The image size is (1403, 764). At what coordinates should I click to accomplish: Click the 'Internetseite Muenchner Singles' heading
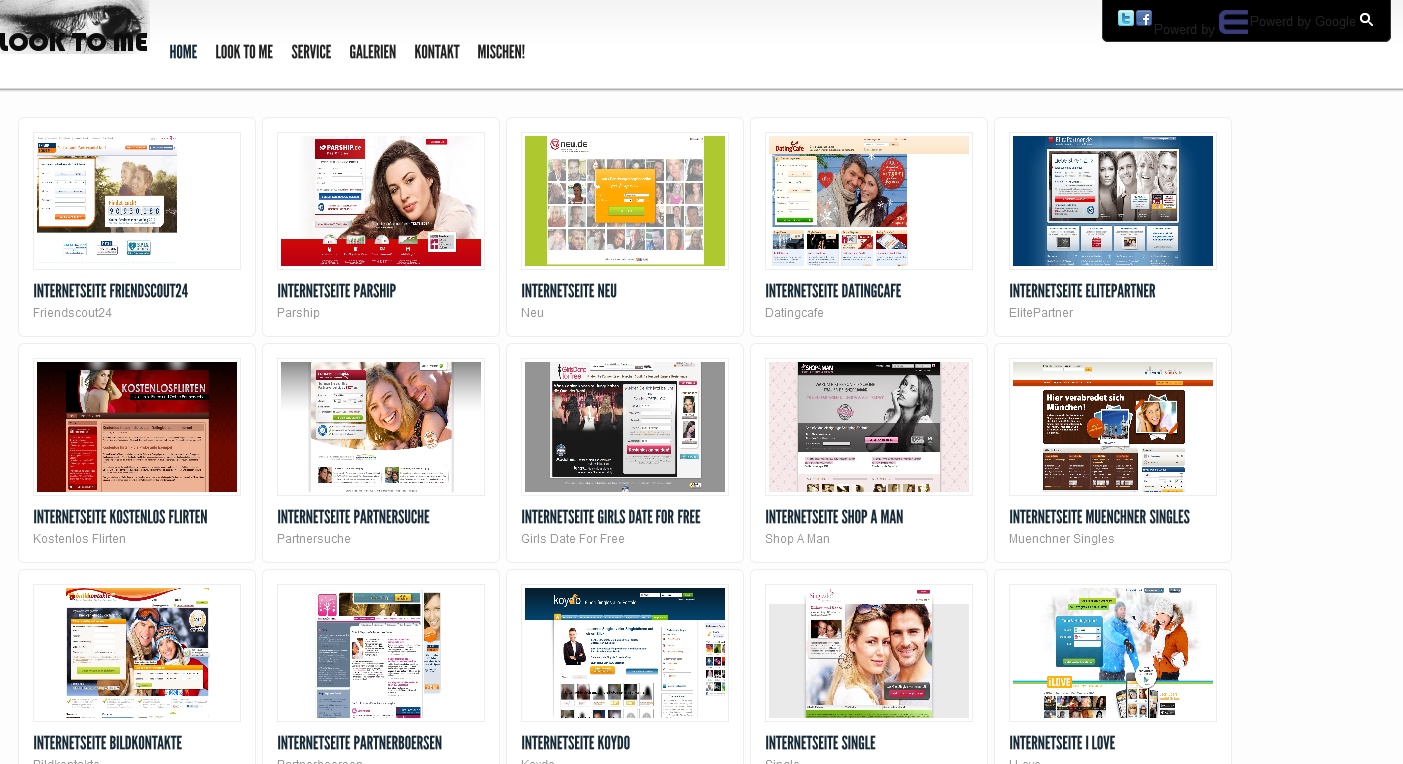point(1099,517)
